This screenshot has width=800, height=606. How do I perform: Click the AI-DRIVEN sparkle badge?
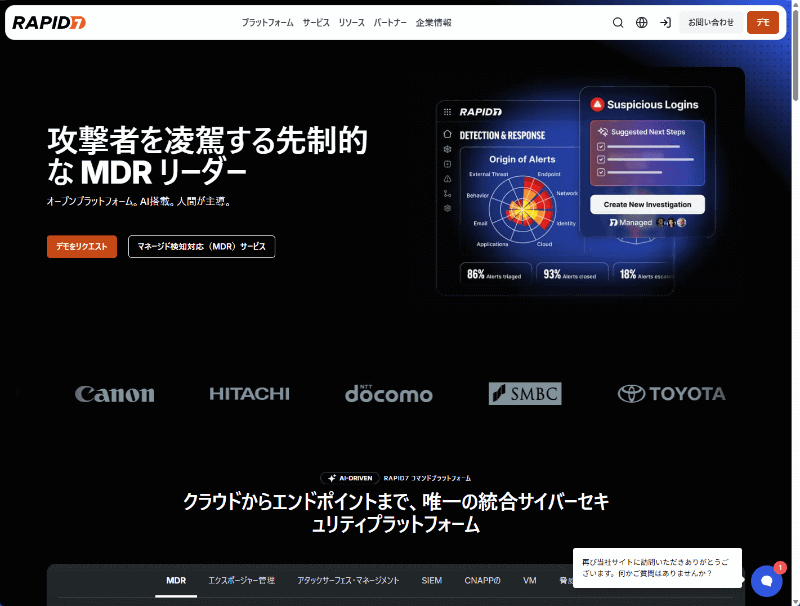click(x=350, y=478)
